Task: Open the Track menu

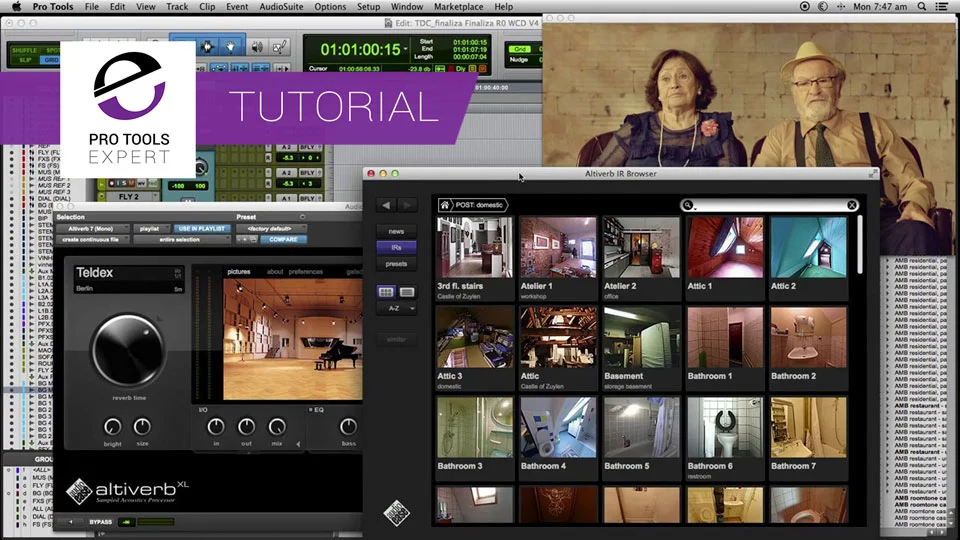Action: click(177, 7)
